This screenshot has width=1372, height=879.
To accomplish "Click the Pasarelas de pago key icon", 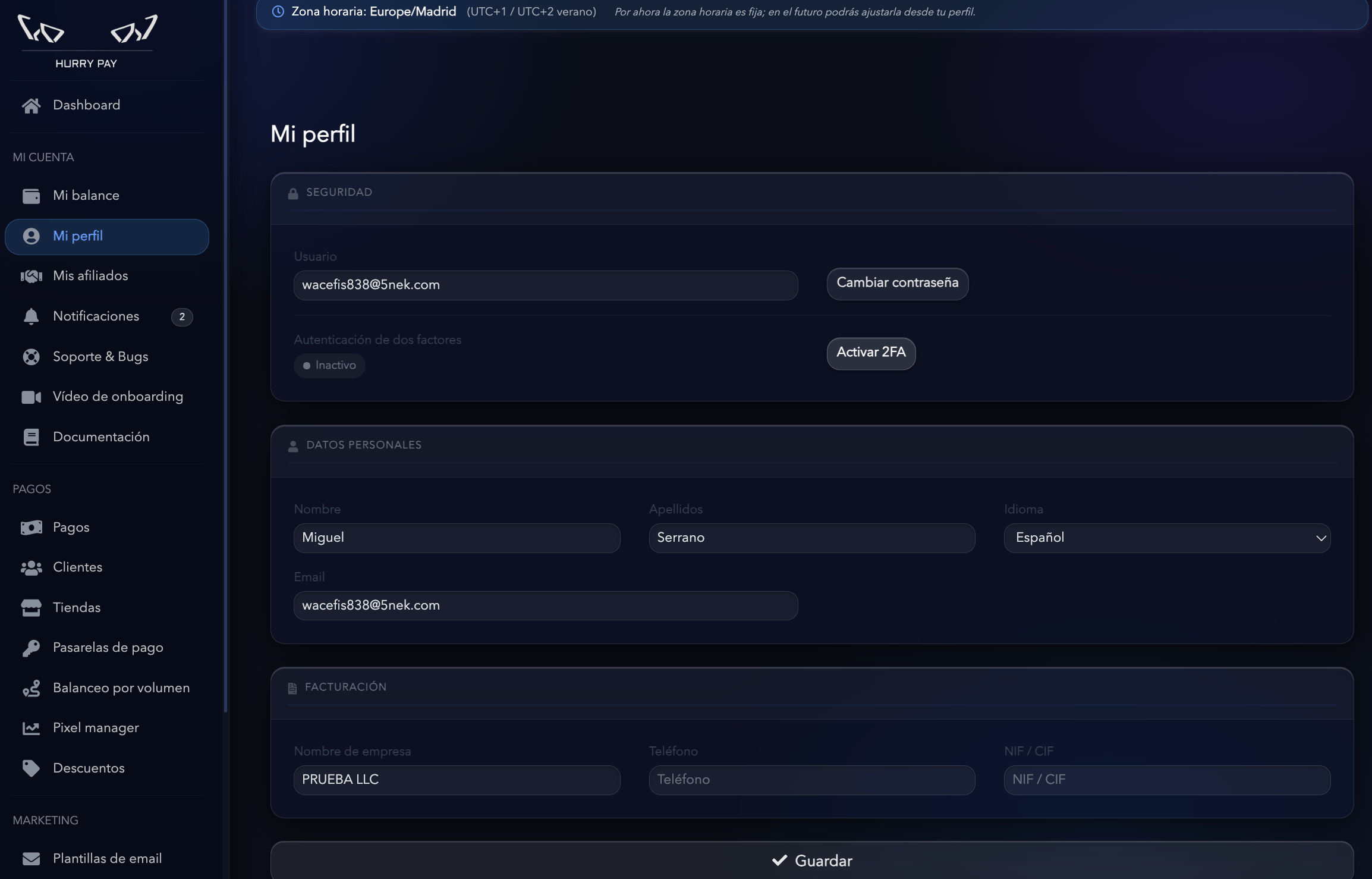I will pyautogui.click(x=31, y=648).
